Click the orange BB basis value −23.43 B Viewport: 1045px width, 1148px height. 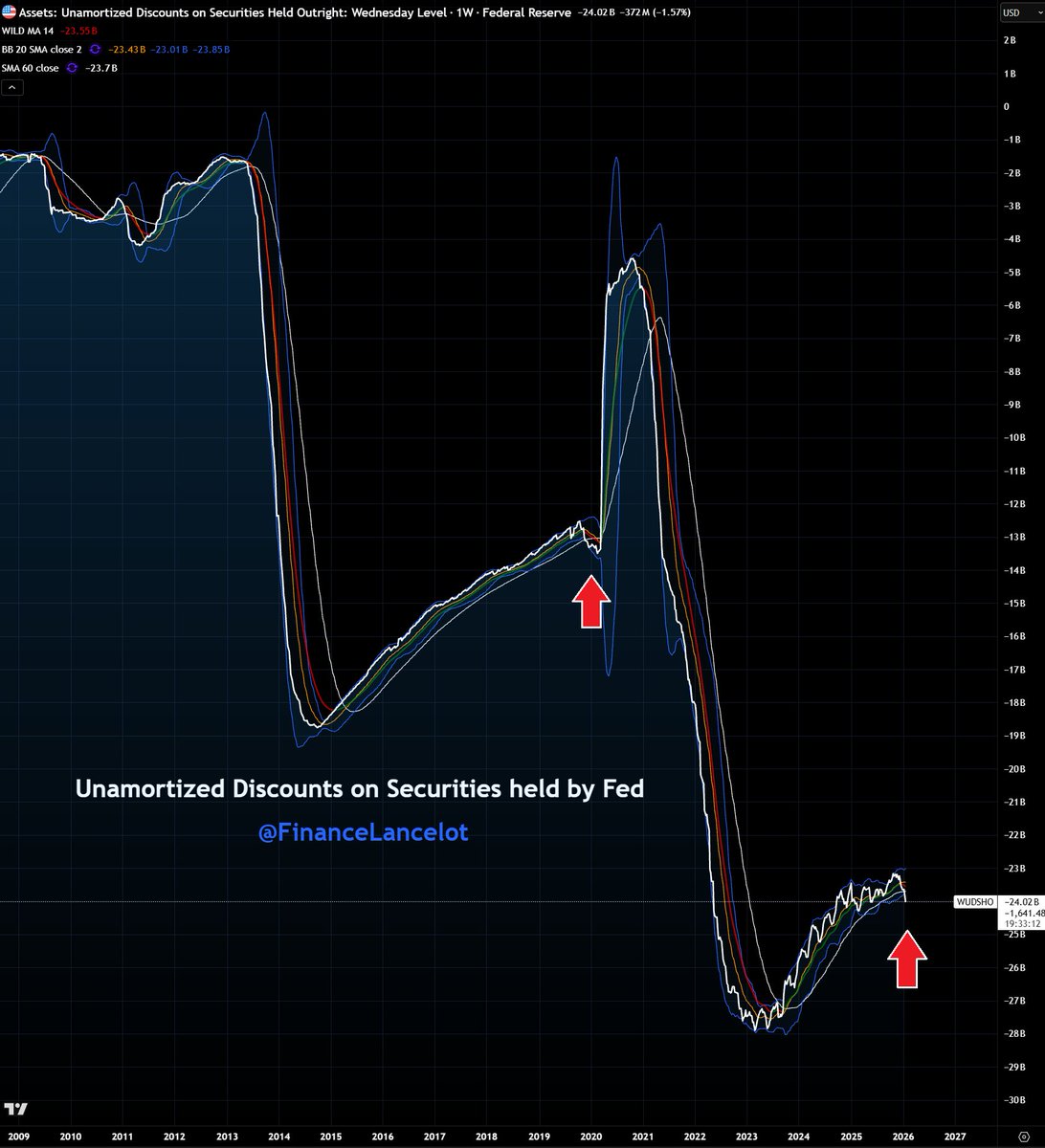tap(124, 49)
